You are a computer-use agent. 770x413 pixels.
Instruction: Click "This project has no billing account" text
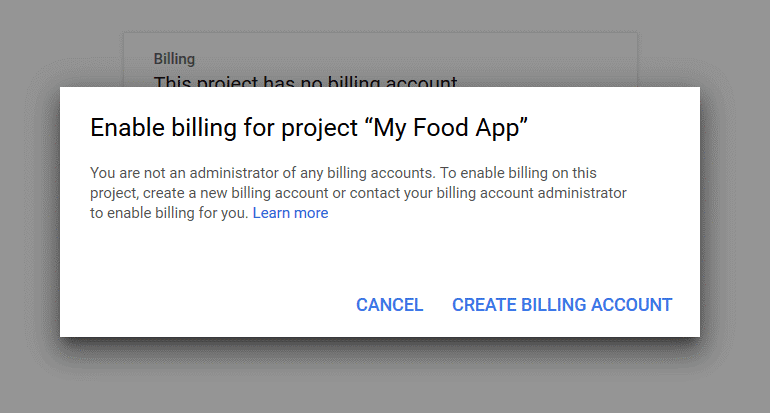pyautogui.click(x=305, y=80)
